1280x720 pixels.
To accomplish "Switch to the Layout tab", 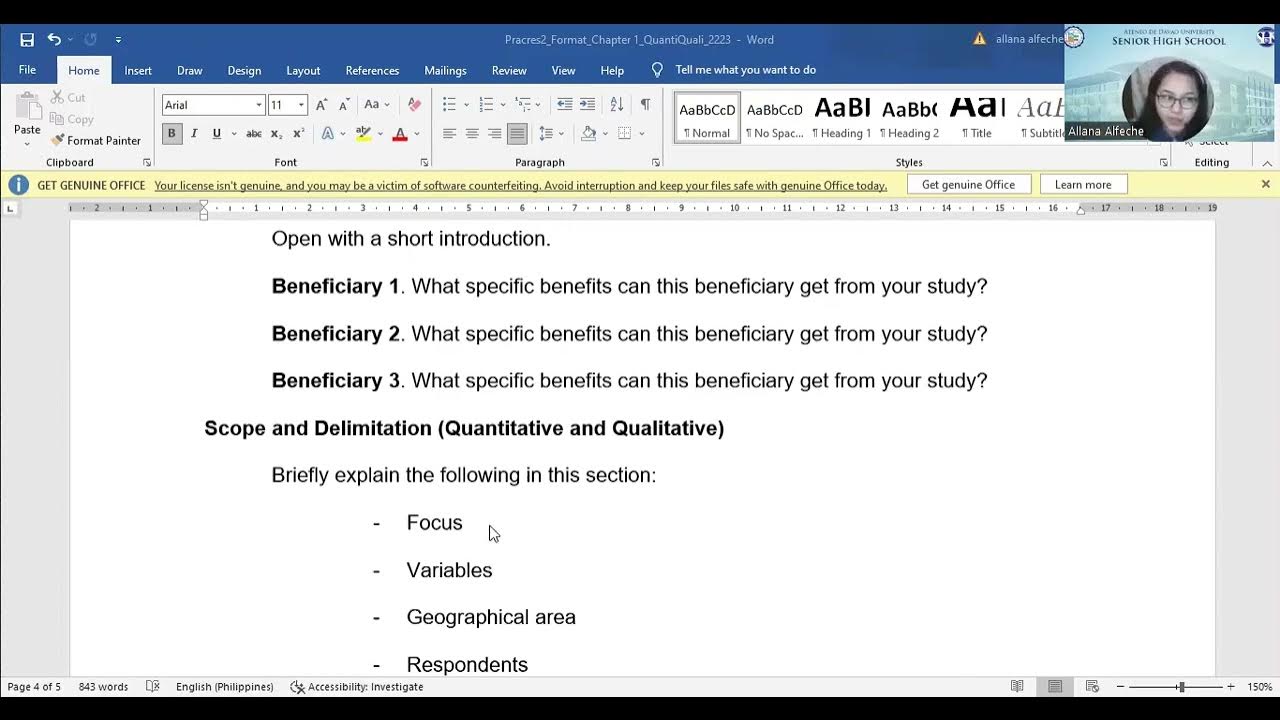I will pyautogui.click(x=303, y=70).
